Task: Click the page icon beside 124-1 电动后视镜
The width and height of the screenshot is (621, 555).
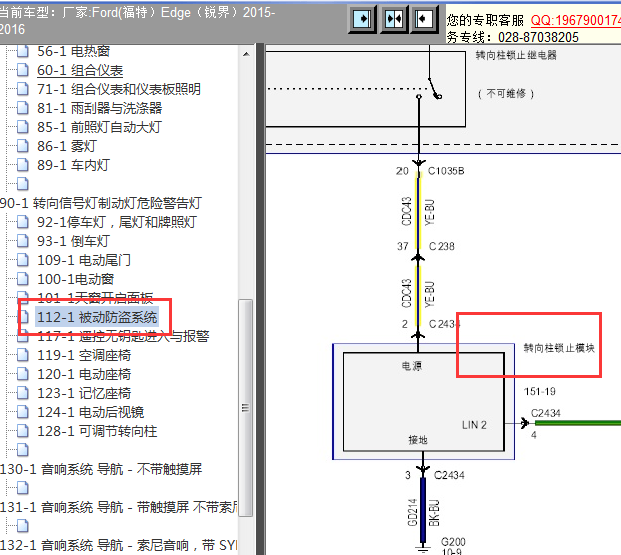Action: [x=23, y=412]
